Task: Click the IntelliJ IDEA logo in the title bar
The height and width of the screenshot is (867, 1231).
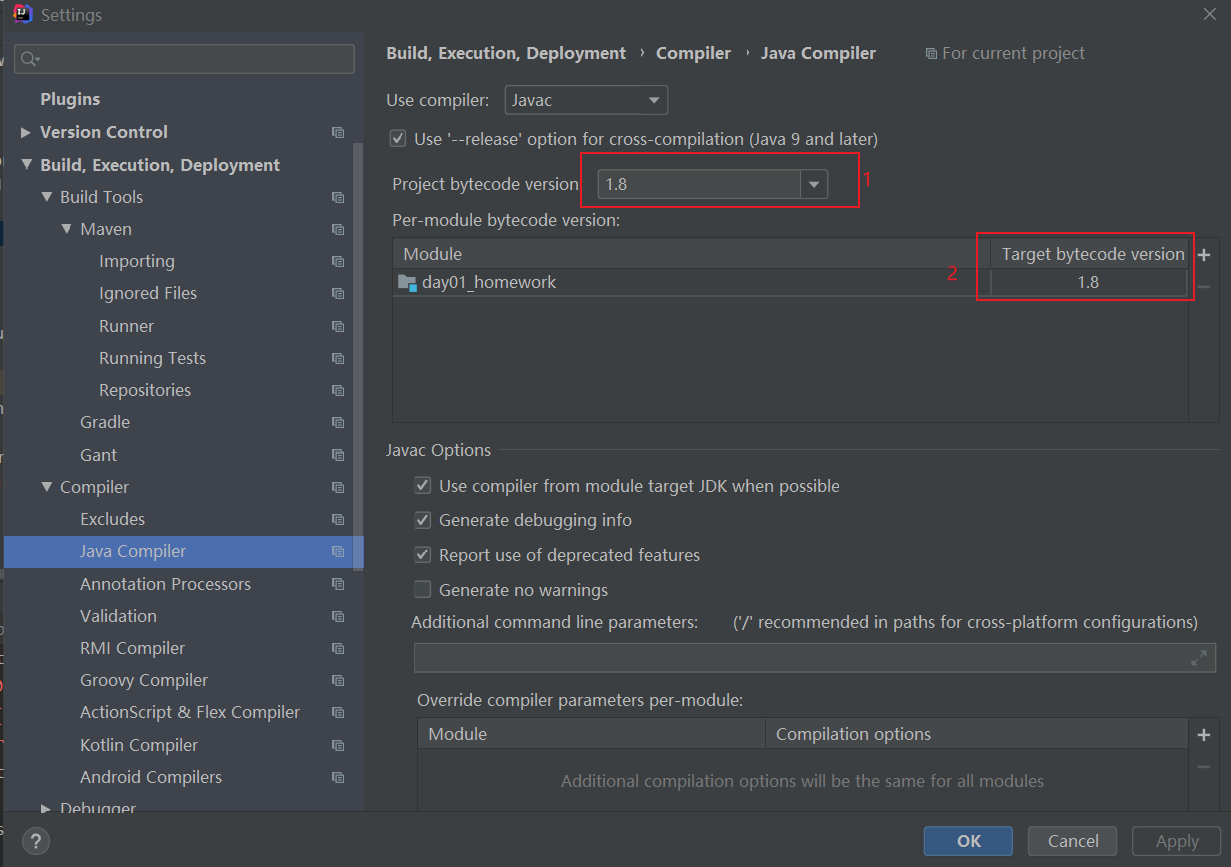Action: click(x=20, y=14)
